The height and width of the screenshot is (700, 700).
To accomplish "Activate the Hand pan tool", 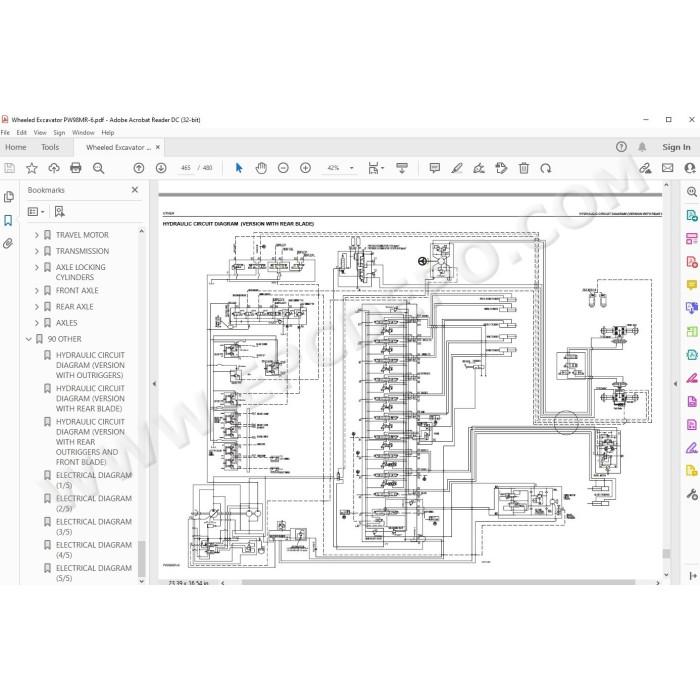I will point(261,168).
